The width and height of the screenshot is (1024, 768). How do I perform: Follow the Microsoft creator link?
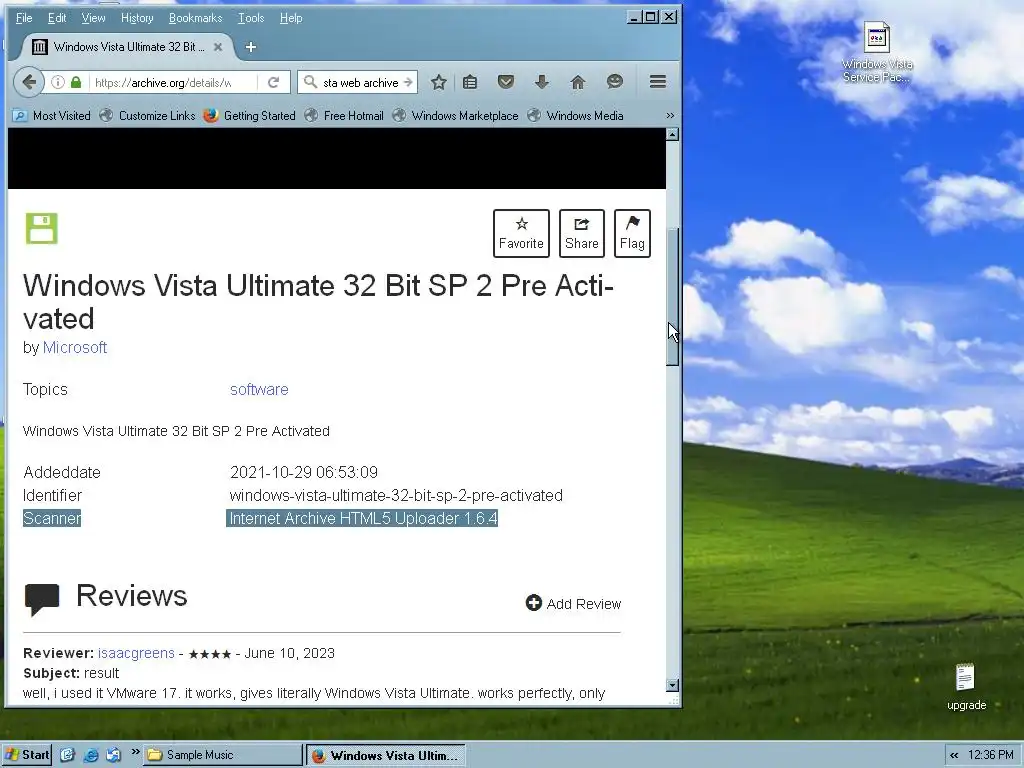pyautogui.click(x=74, y=347)
